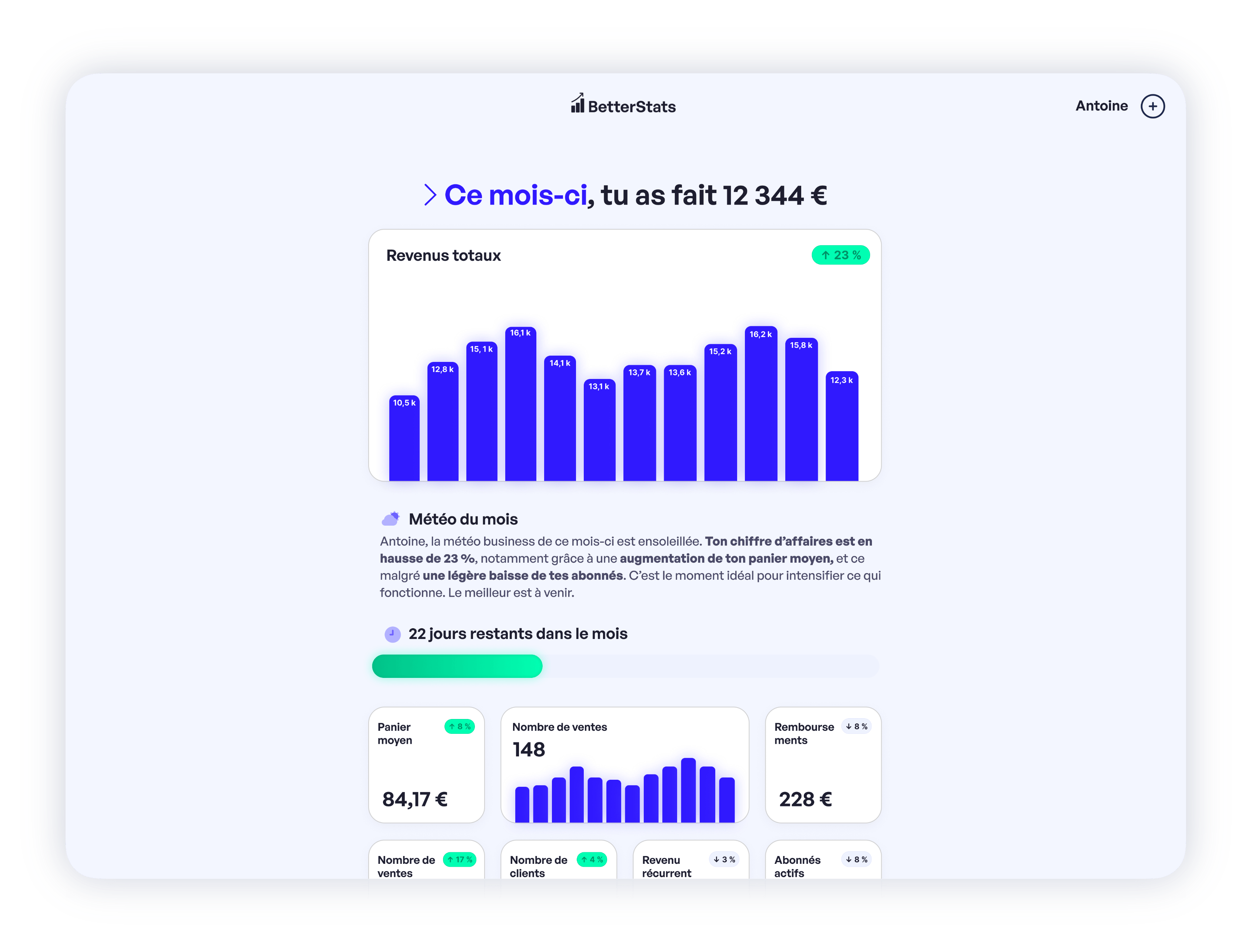Open the Panier moyen card
The width and height of the screenshot is (1252, 952).
(x=426, y=765)
